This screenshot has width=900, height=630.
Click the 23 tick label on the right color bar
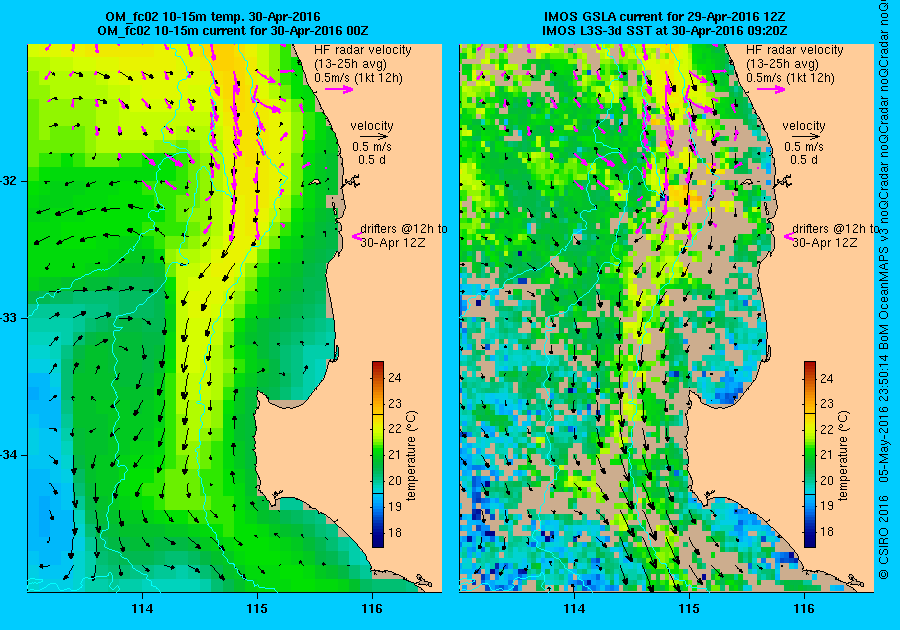[x=827, y=403]
